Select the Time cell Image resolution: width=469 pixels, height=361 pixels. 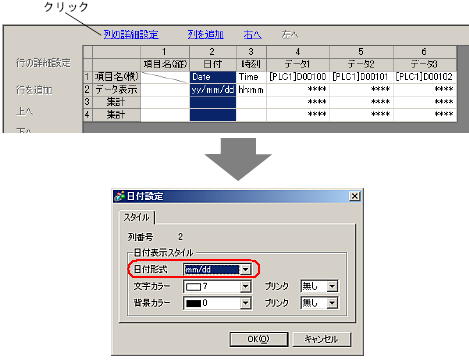tap(251, 77)
